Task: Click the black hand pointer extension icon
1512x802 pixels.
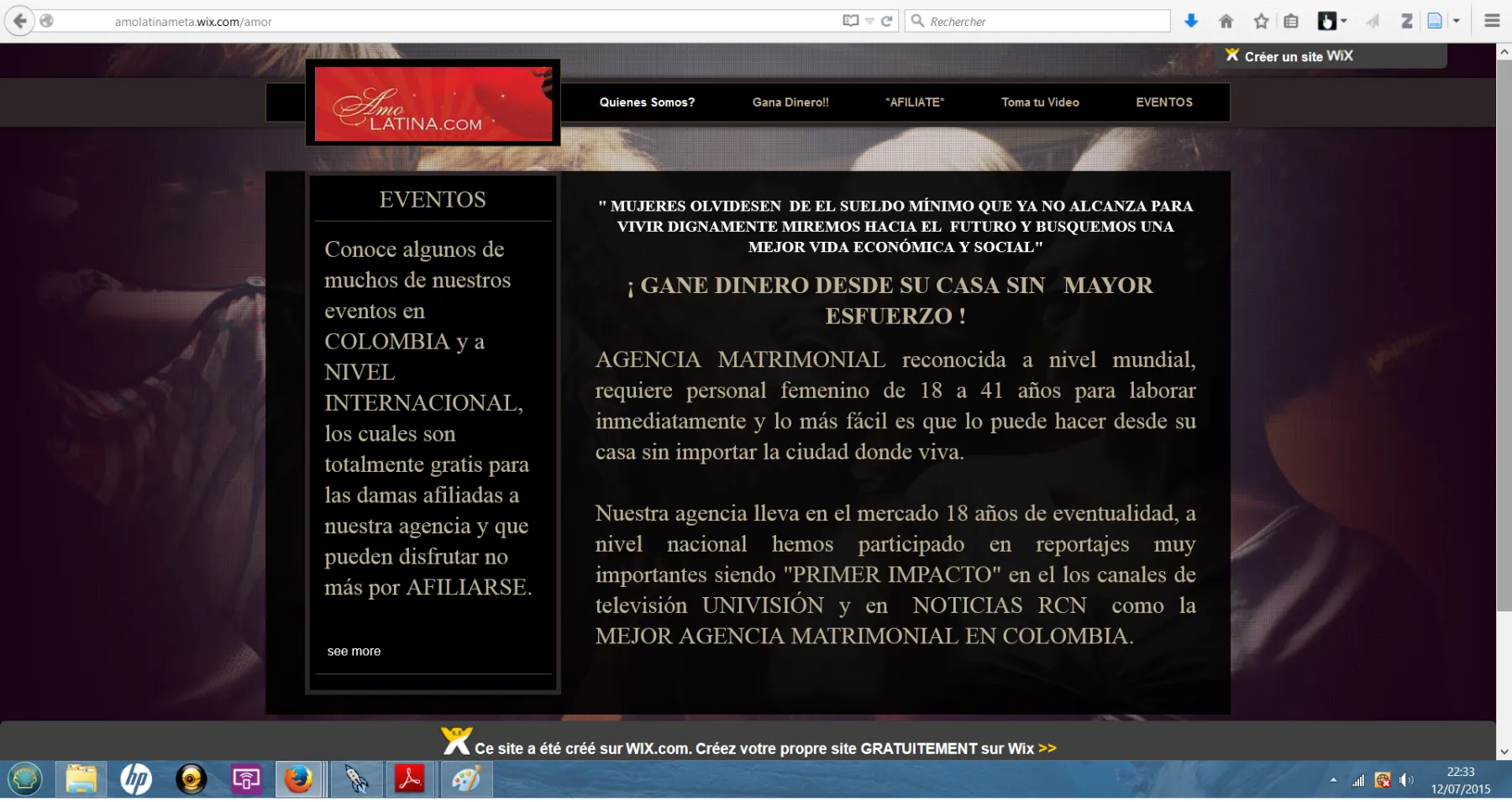Action: point(1326,21)
